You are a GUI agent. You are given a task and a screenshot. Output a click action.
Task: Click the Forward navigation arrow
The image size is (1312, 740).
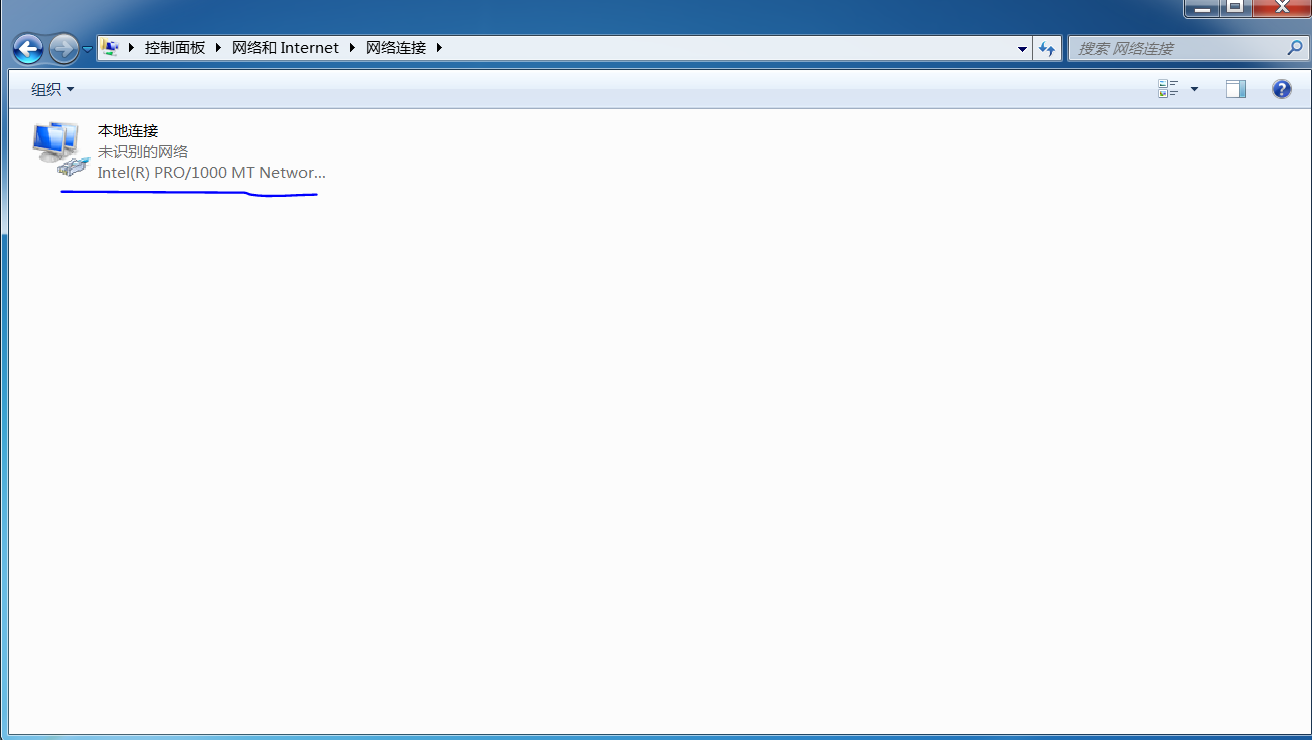tap(63, 48)
